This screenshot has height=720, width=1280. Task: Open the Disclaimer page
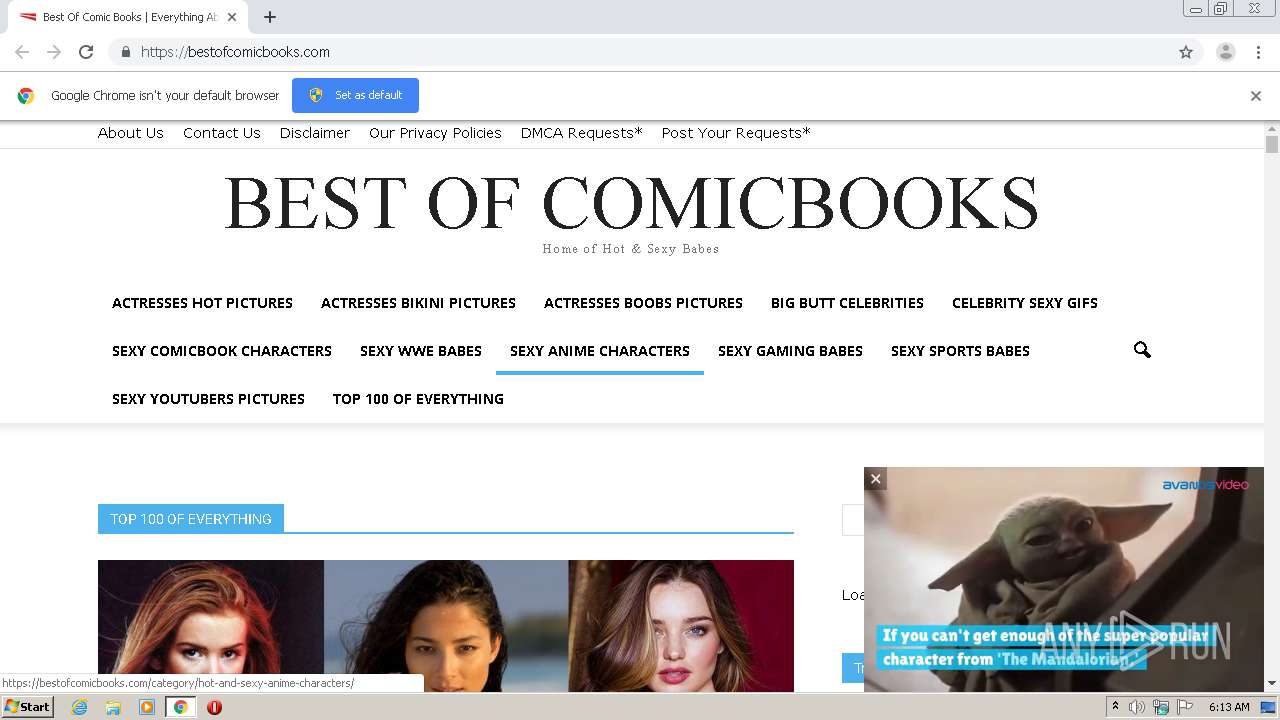click(315, 133)
